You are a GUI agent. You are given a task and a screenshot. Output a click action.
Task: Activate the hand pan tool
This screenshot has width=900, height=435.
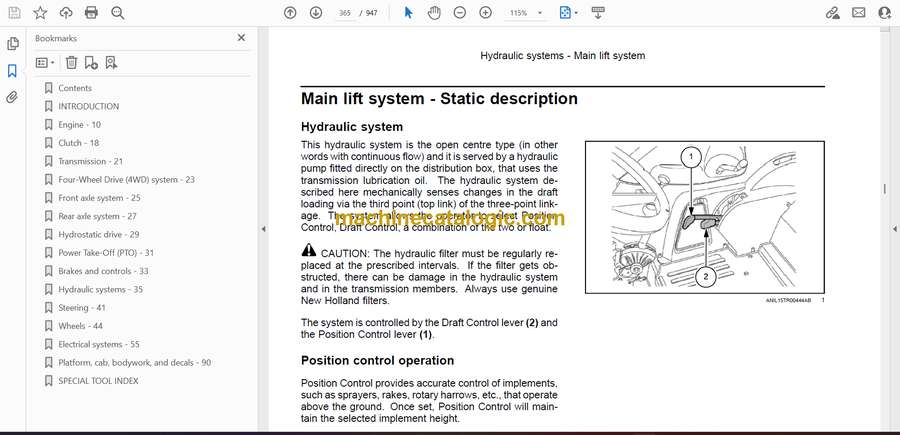[x=434, y=13]
